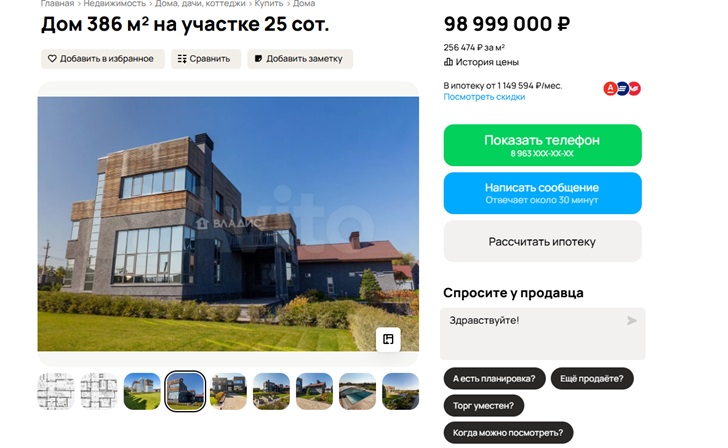Click the 'Написать сообщение' button

pos(542,193)
